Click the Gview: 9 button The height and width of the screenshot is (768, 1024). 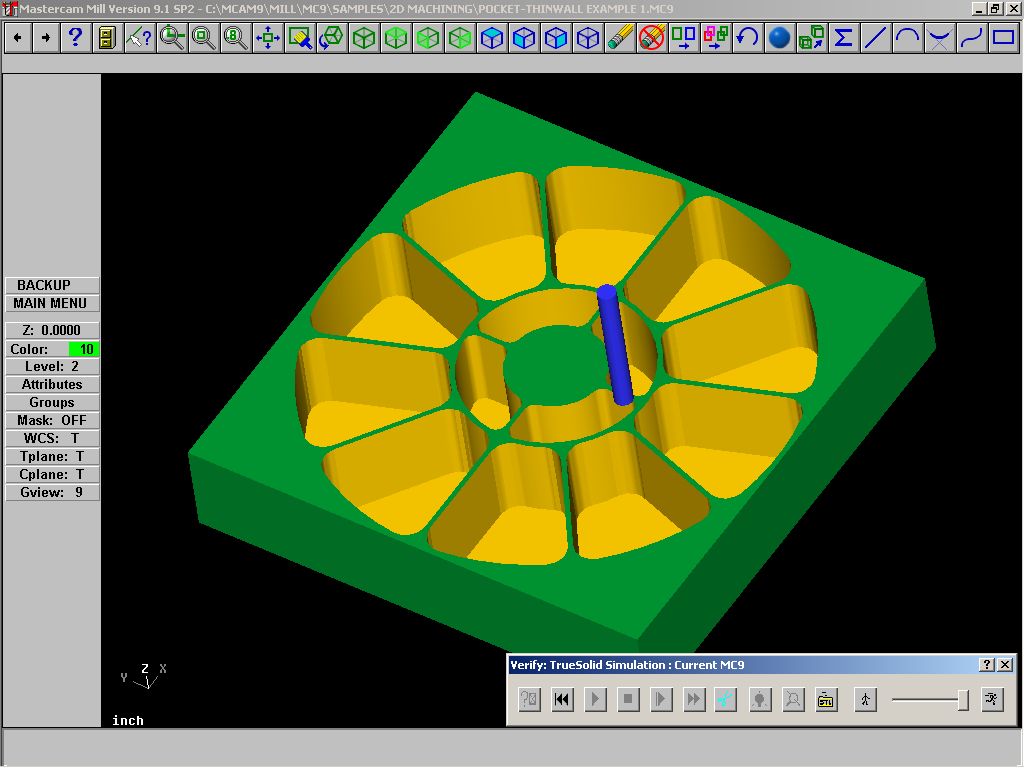[x=52, y=492]
